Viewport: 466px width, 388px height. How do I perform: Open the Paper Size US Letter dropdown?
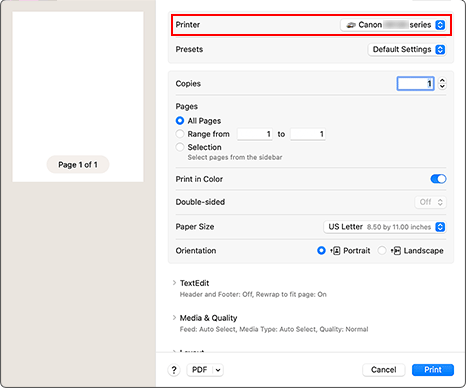385,227
